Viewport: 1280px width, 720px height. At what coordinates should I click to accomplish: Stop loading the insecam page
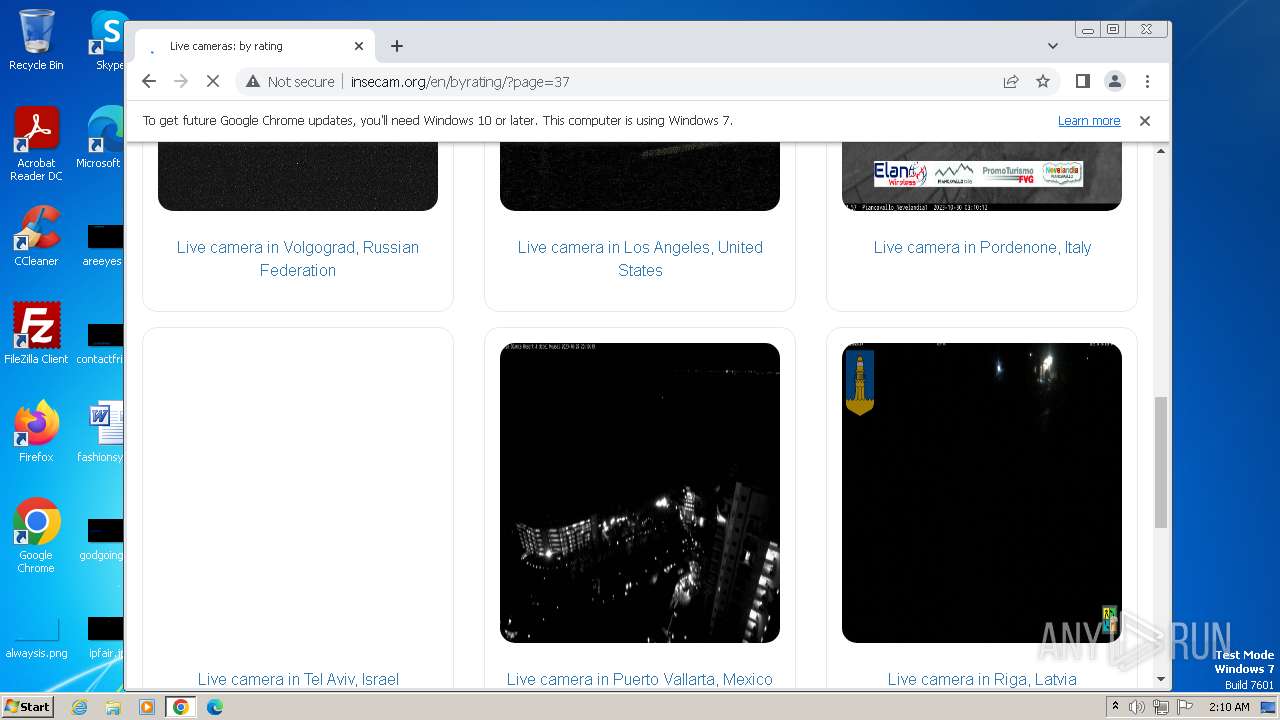coord(213,81)
